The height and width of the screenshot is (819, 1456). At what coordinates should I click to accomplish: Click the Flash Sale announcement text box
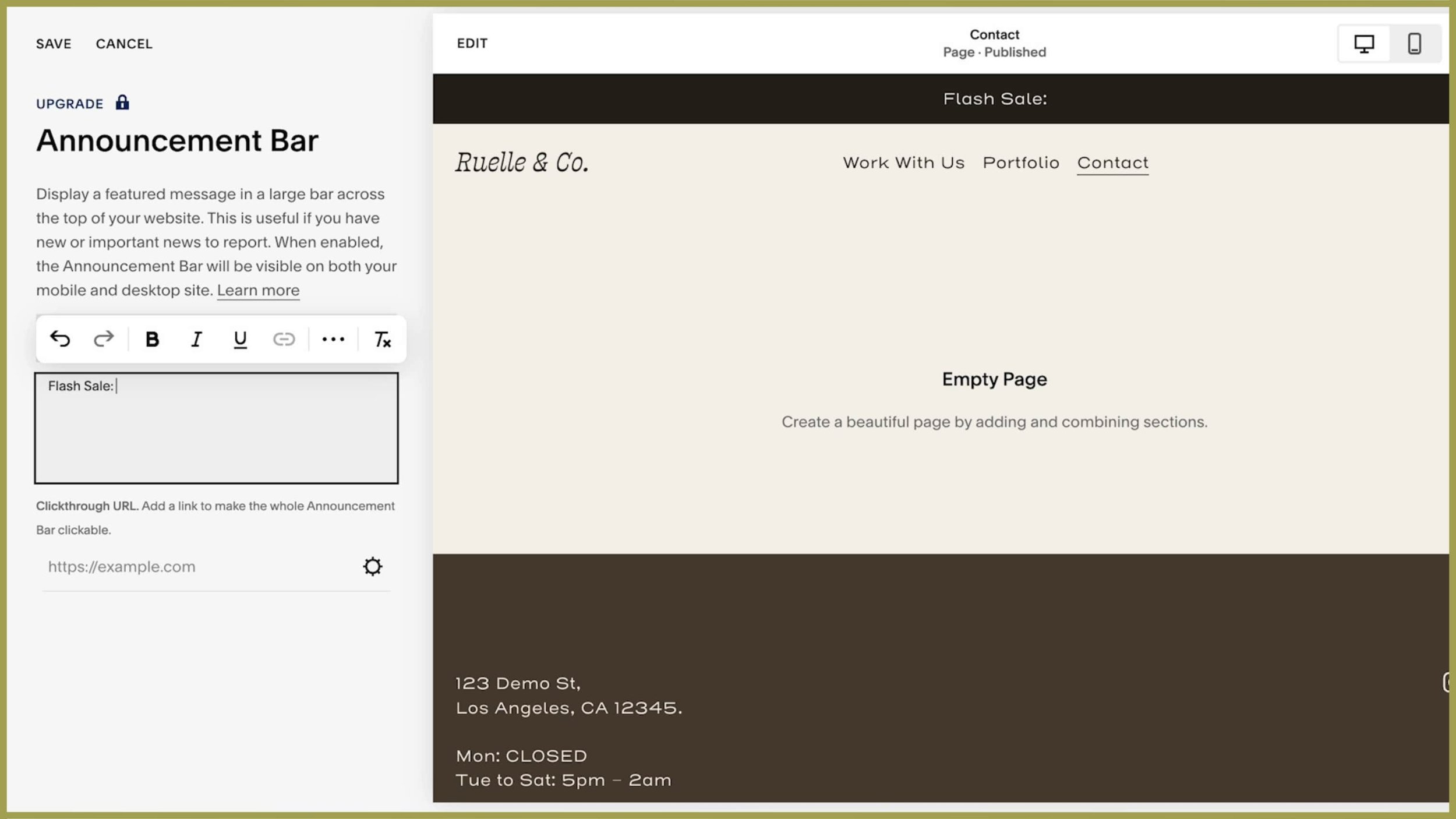[216, 428]
